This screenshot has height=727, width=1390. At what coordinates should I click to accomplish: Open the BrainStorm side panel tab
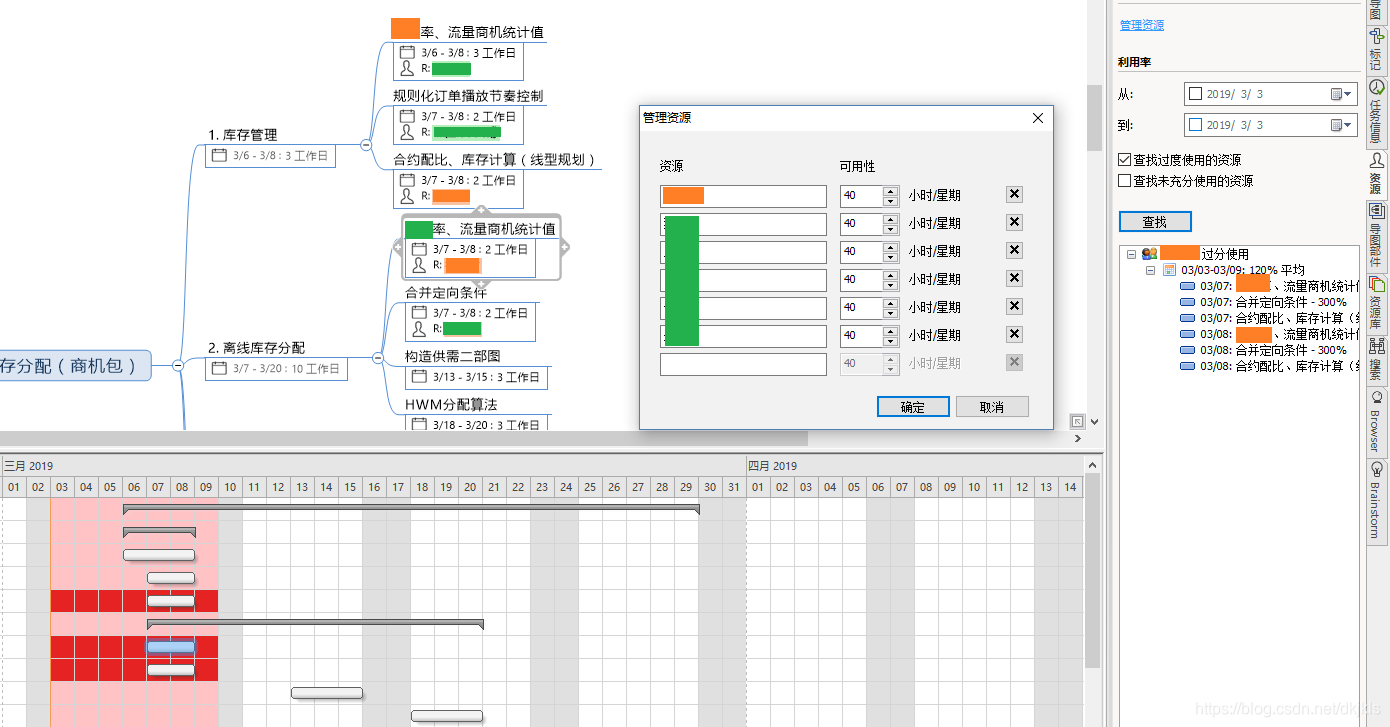[1377, 501]
